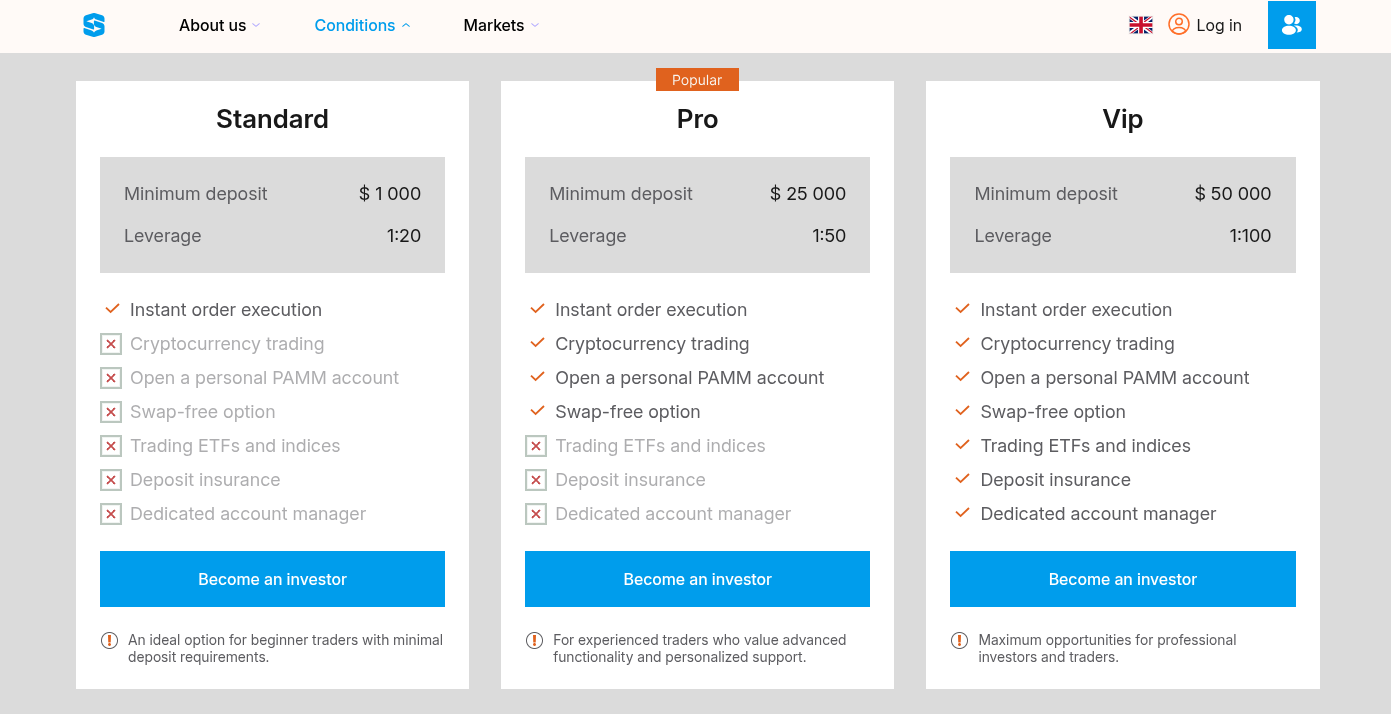This screenshot has width=1391, height=714.
Task: Click the user profile icon beside Log in
Action: click(1179, 25)
